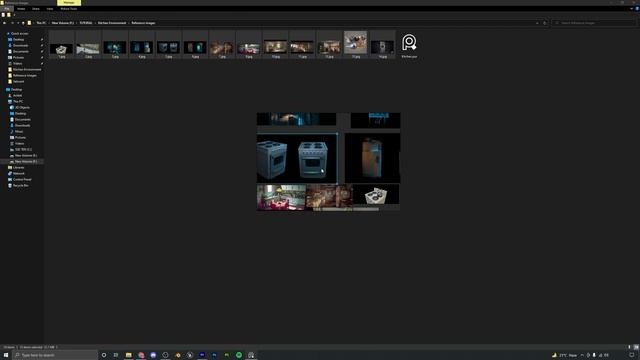
Task: Open the Windows Start menu
Action: (x=6, y=355)
